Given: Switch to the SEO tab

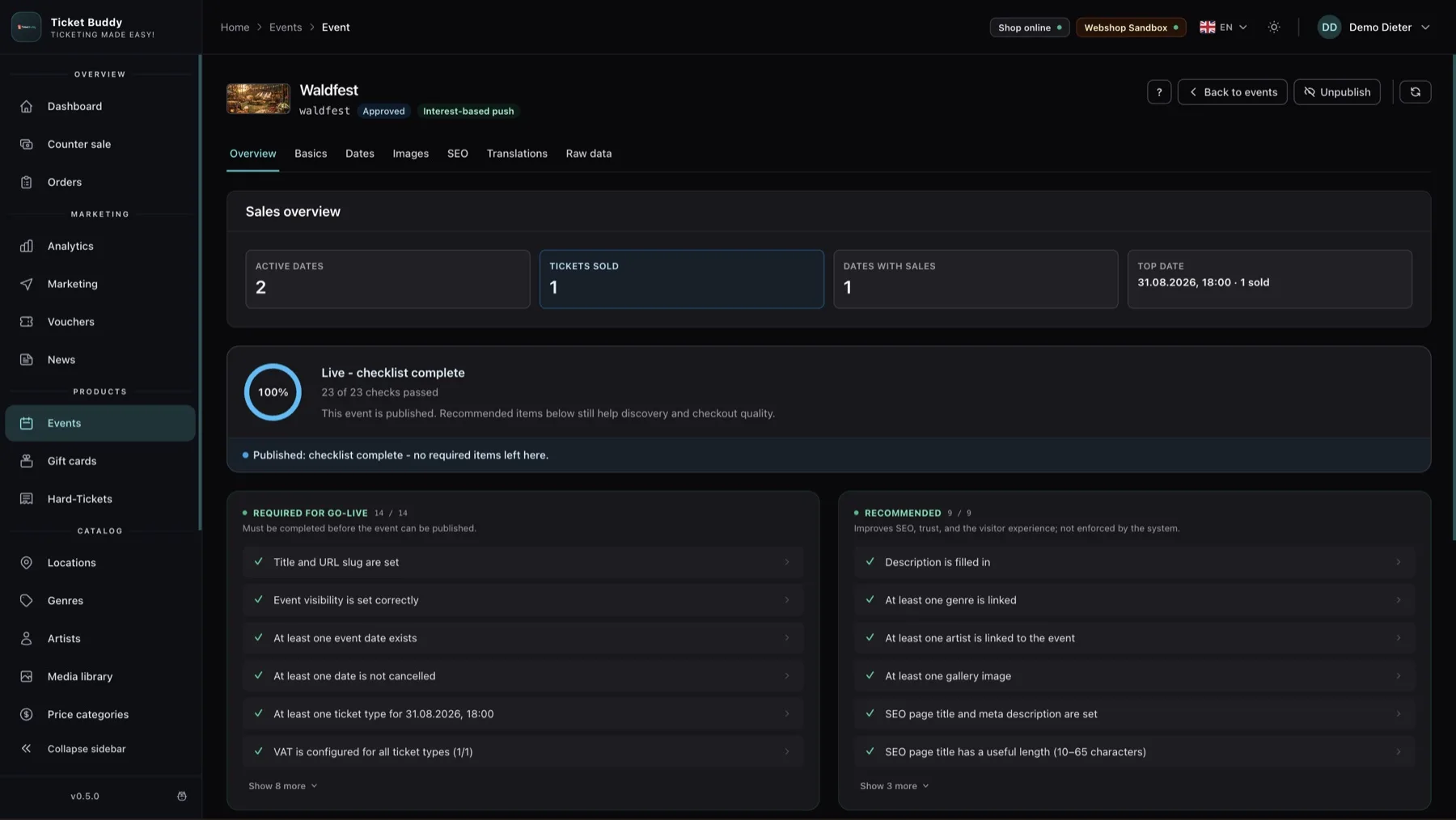Looking at the screenshot, I should pyautogui.click(x=458, y=154).
